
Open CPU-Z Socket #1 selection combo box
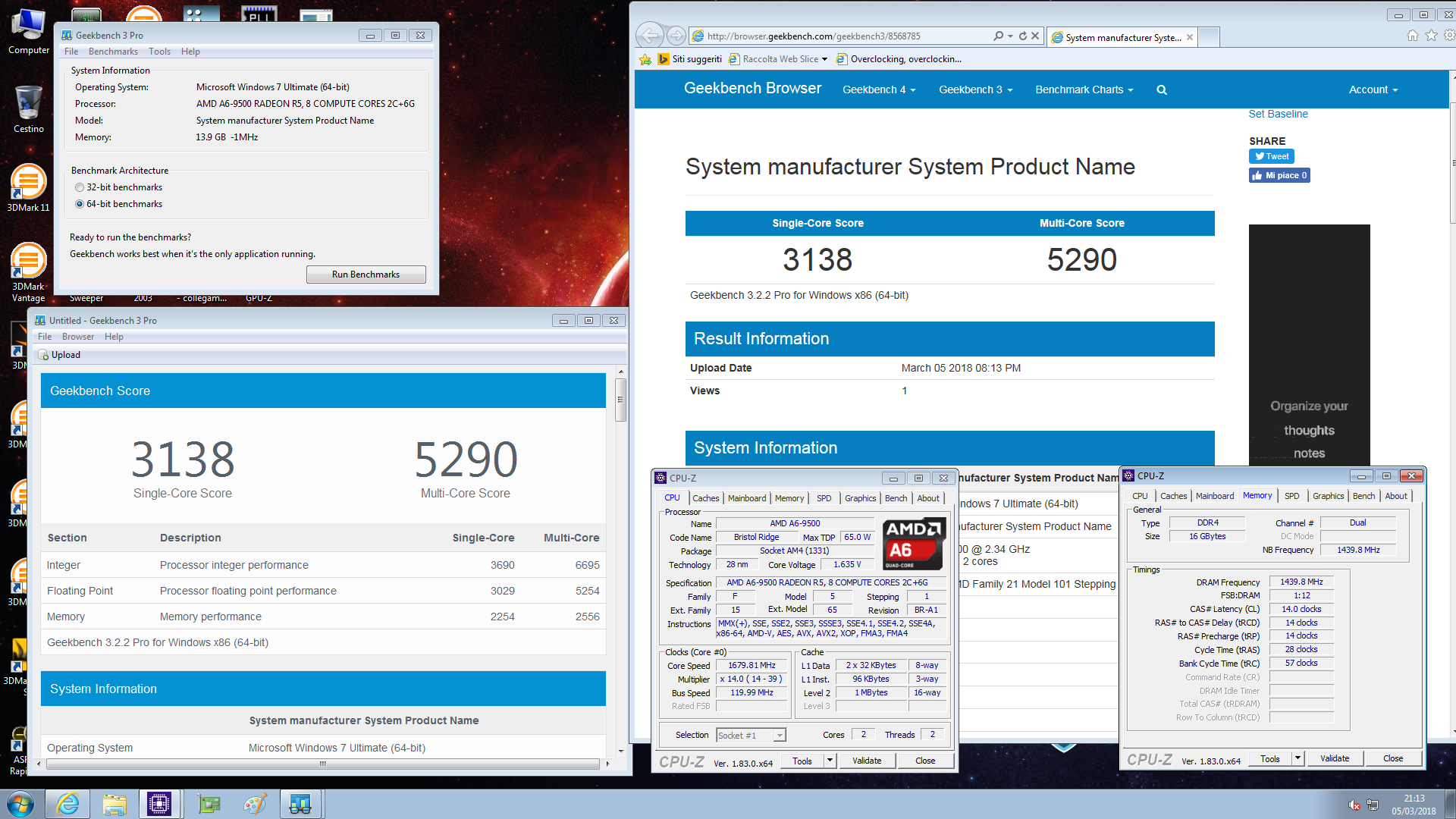(x=751, y=735)
